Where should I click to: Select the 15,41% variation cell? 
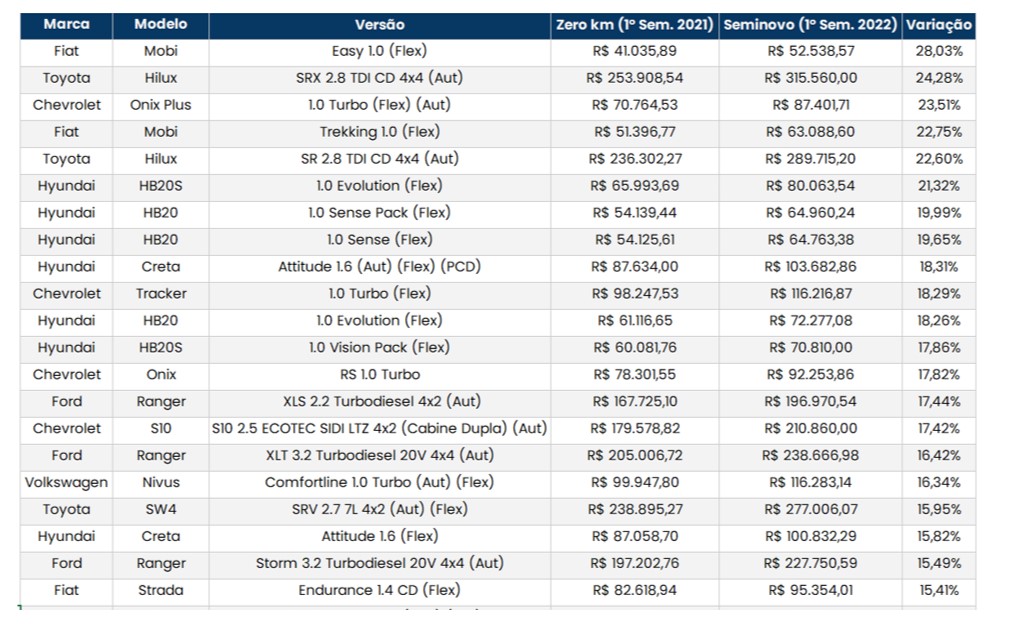pos(938,590)
